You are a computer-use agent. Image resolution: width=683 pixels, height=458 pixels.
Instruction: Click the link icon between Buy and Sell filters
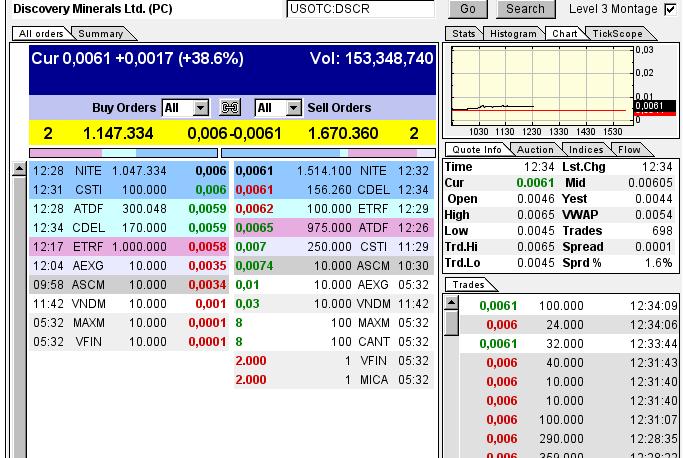[x=230, y=108]
